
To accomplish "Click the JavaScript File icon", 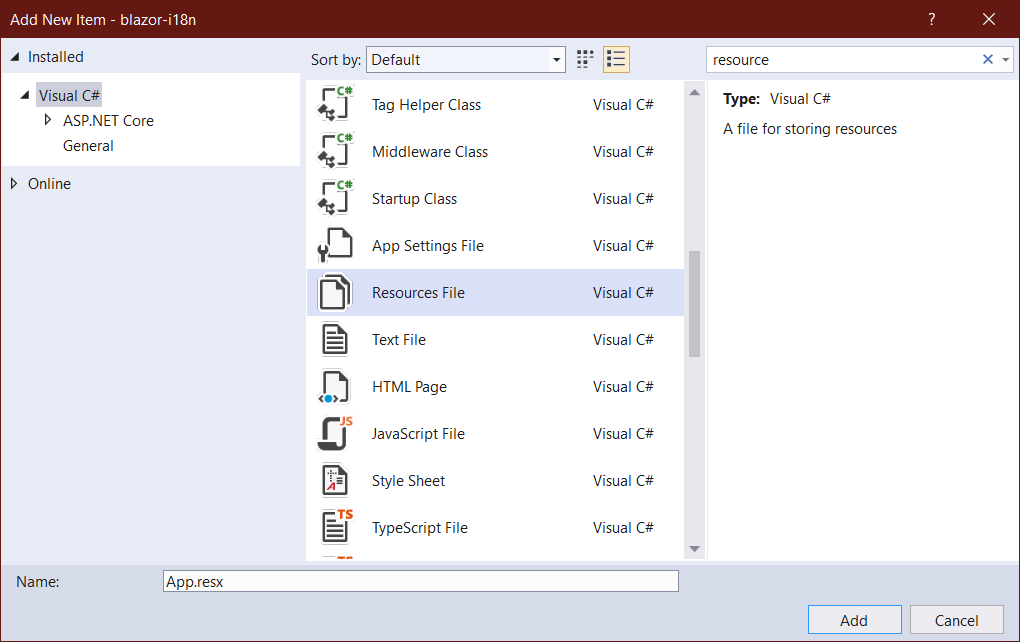I will click(x=335, y=434).
